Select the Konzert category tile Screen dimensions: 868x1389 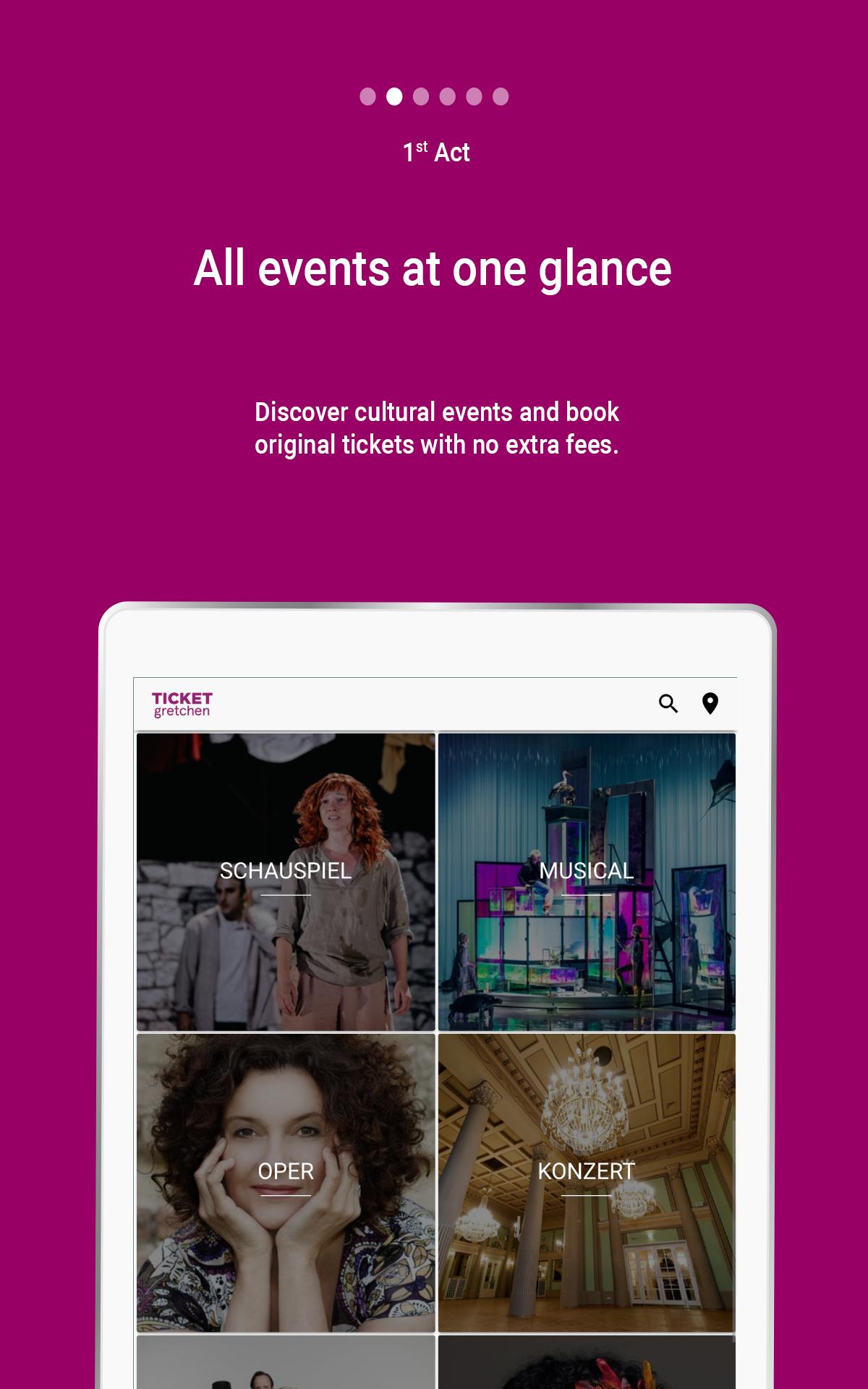click(587, 1182)
